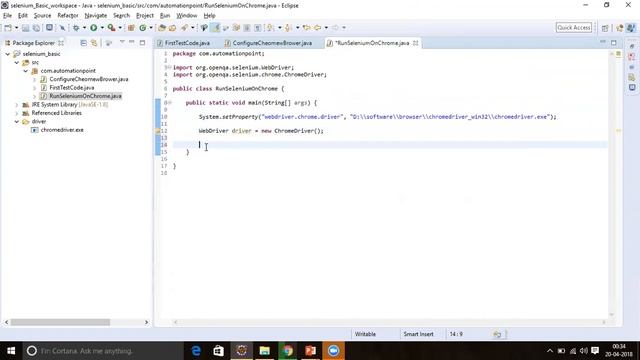
Task: Click the Open Perspective icon
Action: tap(605, 28)
